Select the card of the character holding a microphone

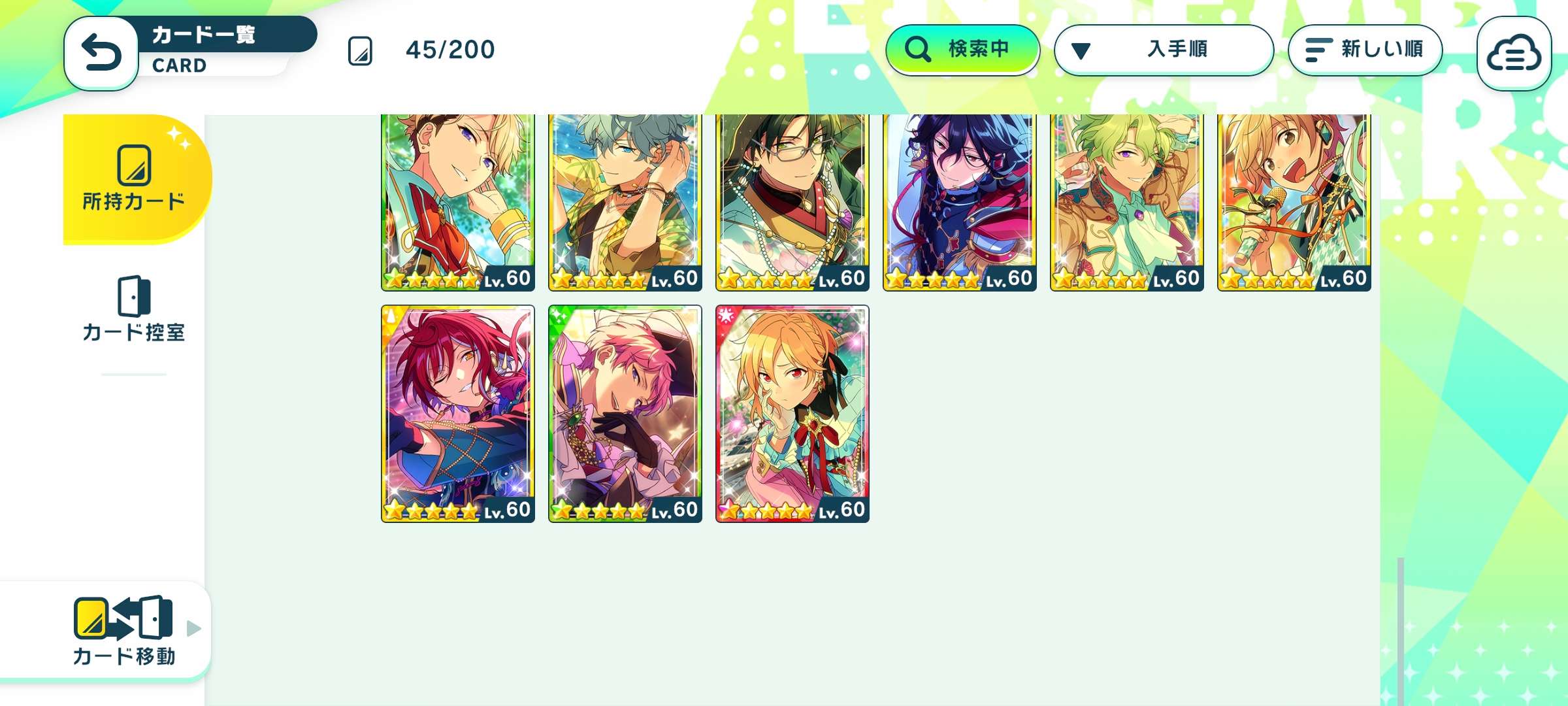click(1294, 203)
